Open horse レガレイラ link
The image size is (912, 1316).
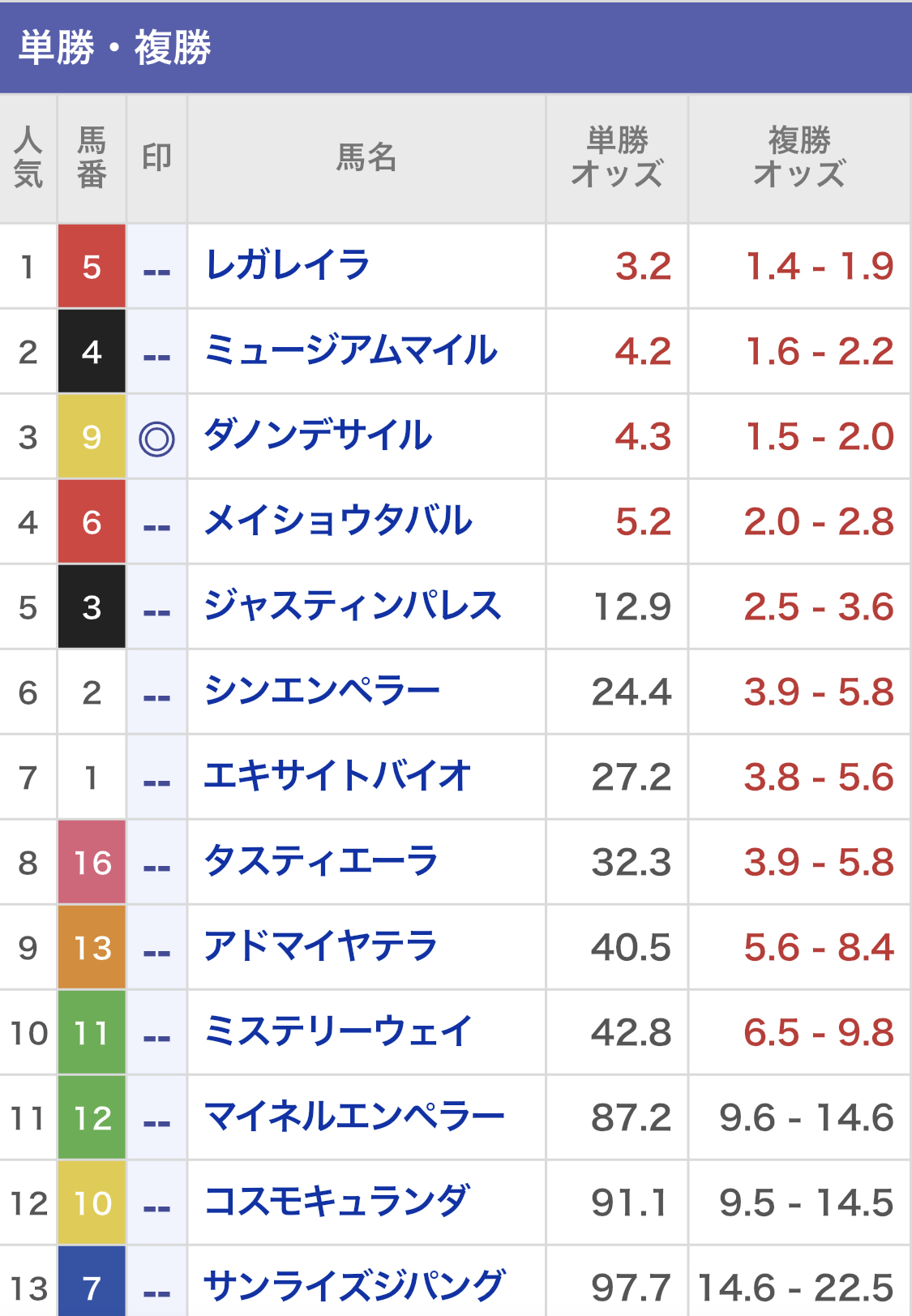coord(288,266)
